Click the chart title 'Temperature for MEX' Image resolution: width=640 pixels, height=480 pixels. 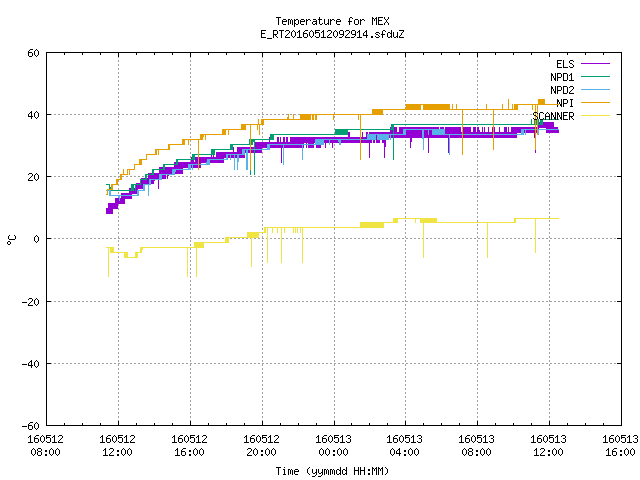tap(332, 21)
